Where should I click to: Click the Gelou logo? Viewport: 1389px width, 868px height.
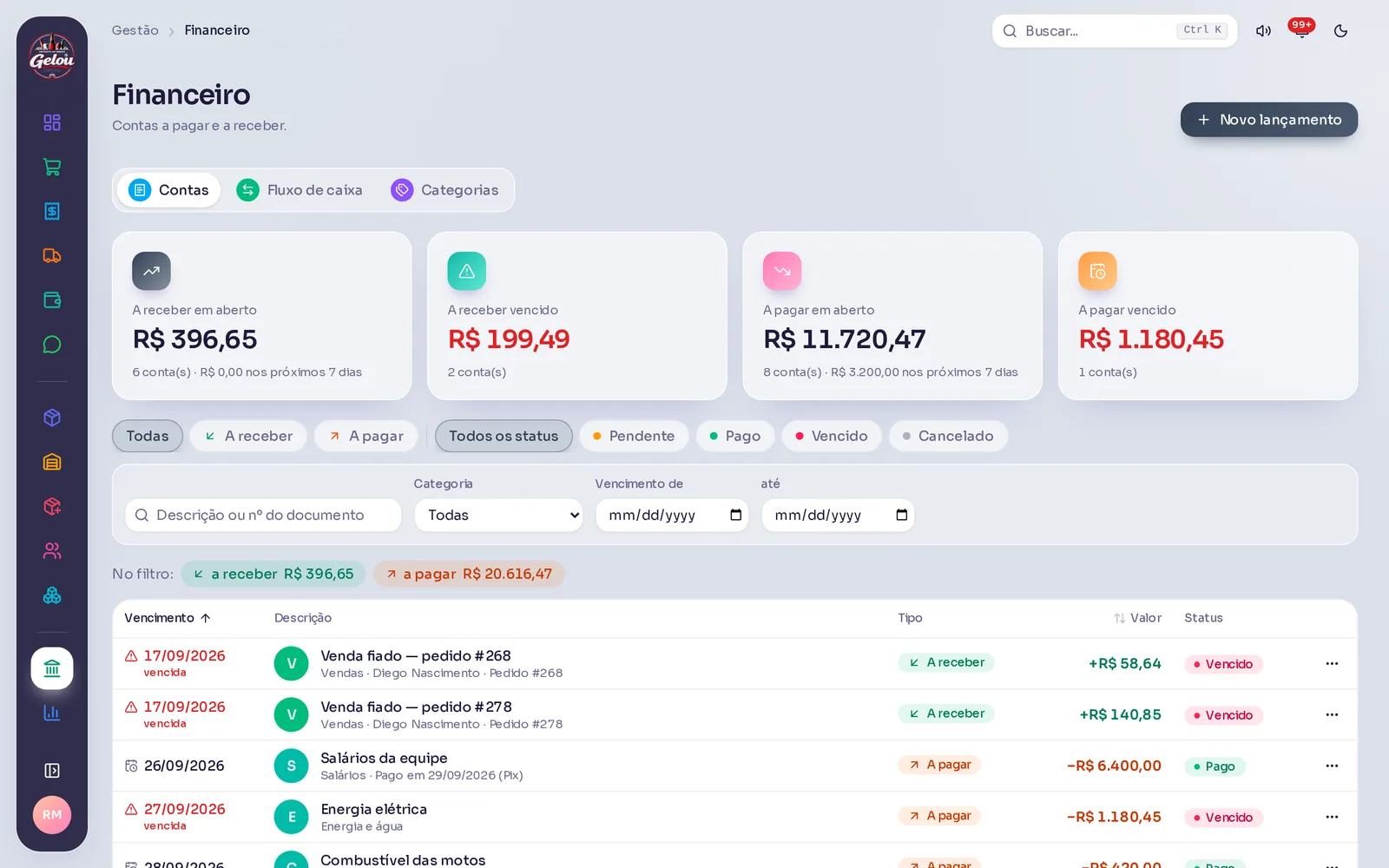point(52,56)
